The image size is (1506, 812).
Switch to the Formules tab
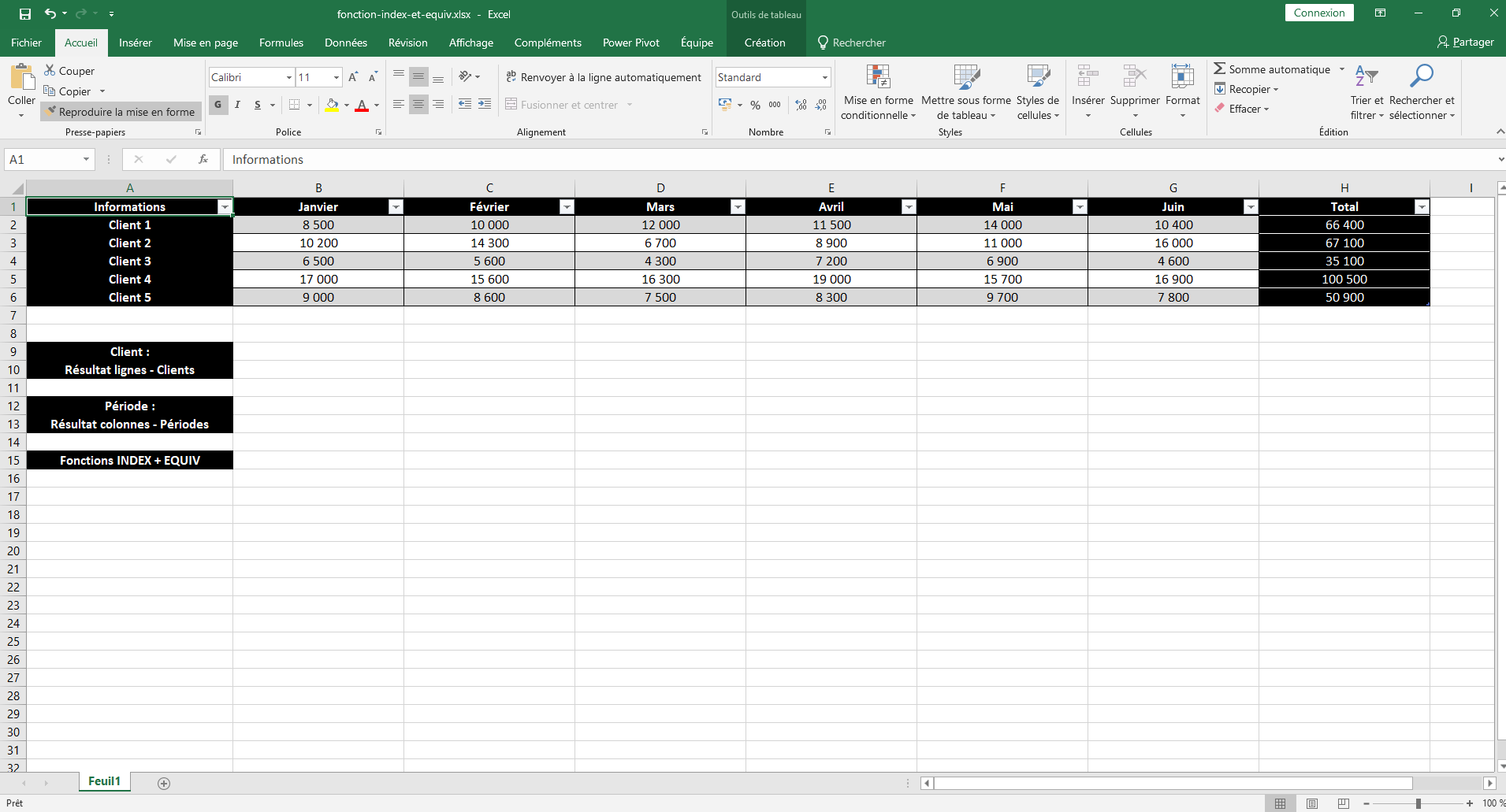point(281,43)
